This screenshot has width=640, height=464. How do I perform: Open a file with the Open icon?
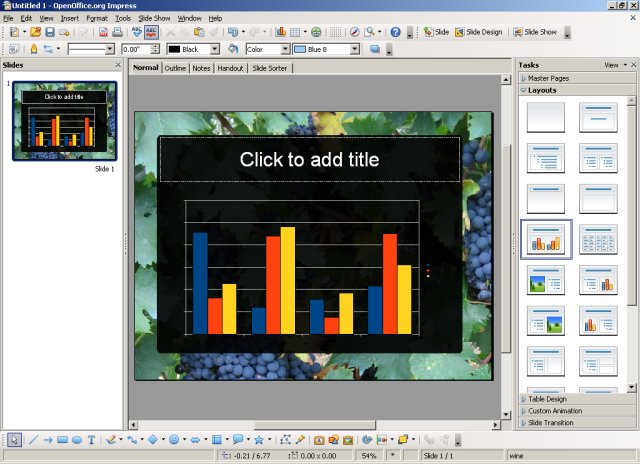point(36,32)
